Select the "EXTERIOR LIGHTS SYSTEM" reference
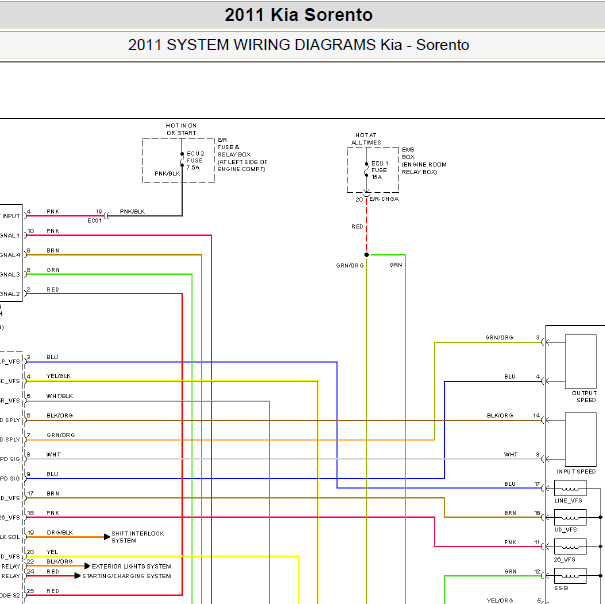This screenshot has width=605, height=604. 131,566
